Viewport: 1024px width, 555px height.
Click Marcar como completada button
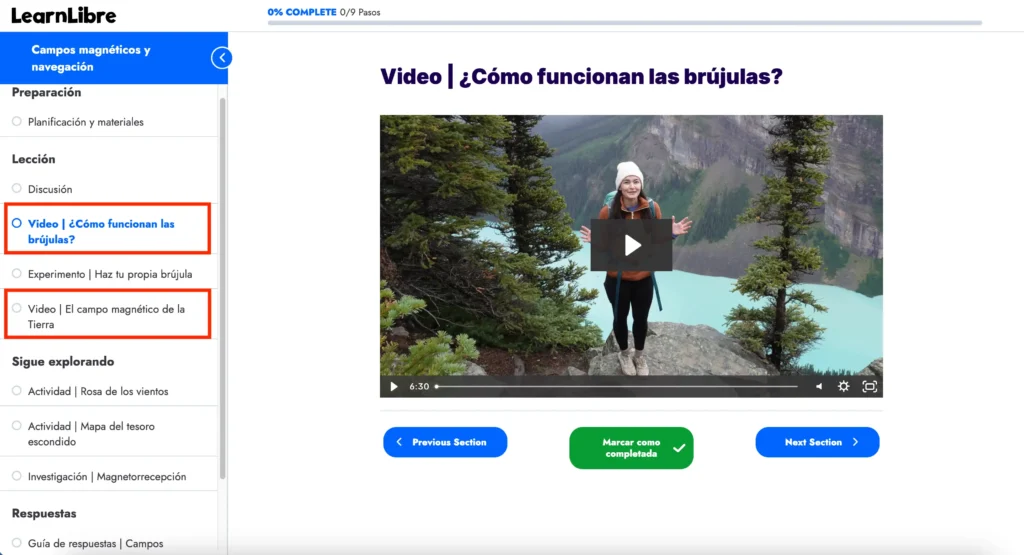(x=631, y=448)
